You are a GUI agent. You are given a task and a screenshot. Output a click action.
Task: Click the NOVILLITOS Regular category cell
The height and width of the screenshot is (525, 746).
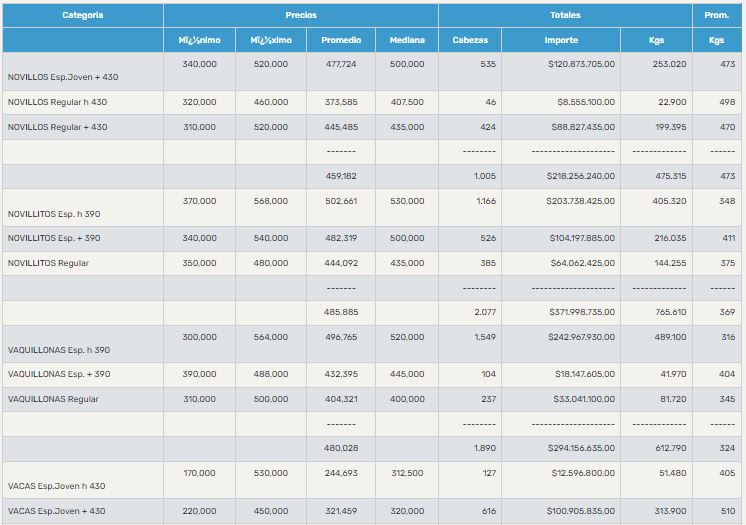(x=48, y=263)
